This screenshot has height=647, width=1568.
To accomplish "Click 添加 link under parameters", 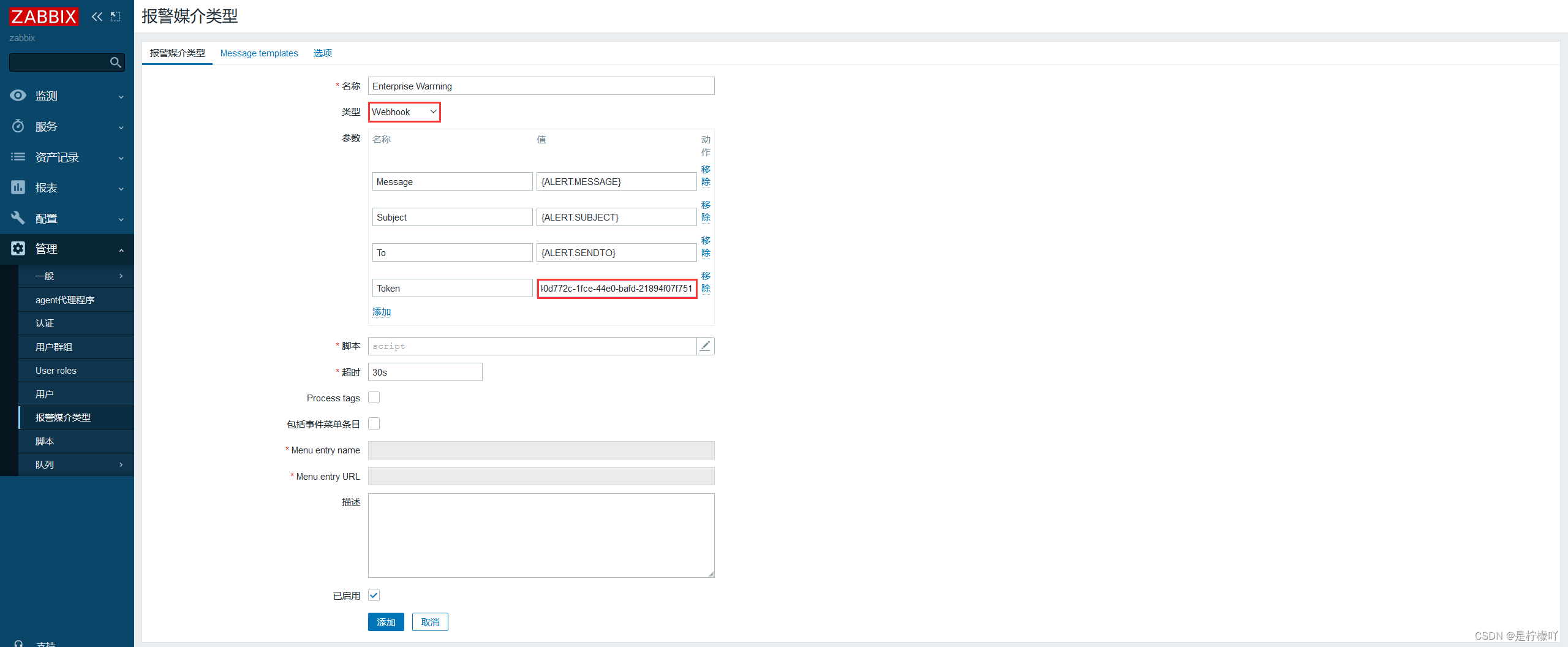I will 382,312.
